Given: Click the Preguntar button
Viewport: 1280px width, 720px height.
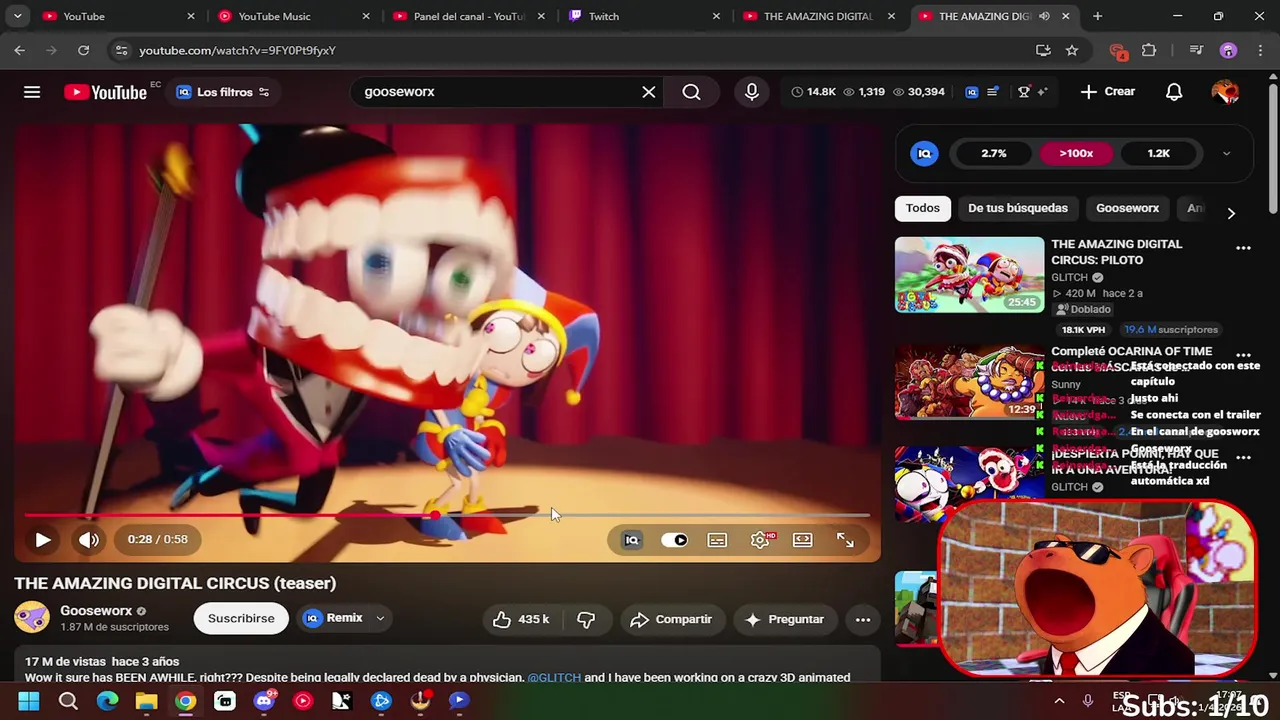Looking at the screenshot, I should pyautogui.click(x=785, y=619).
